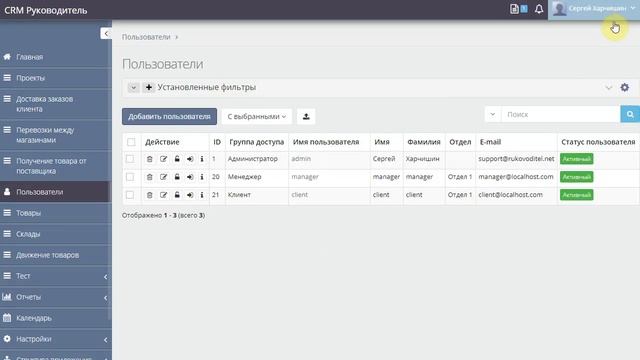Sort by 'Группа доступа' column header
The height and width of the screenshot is (360, 640).
(x=256, y=142)
